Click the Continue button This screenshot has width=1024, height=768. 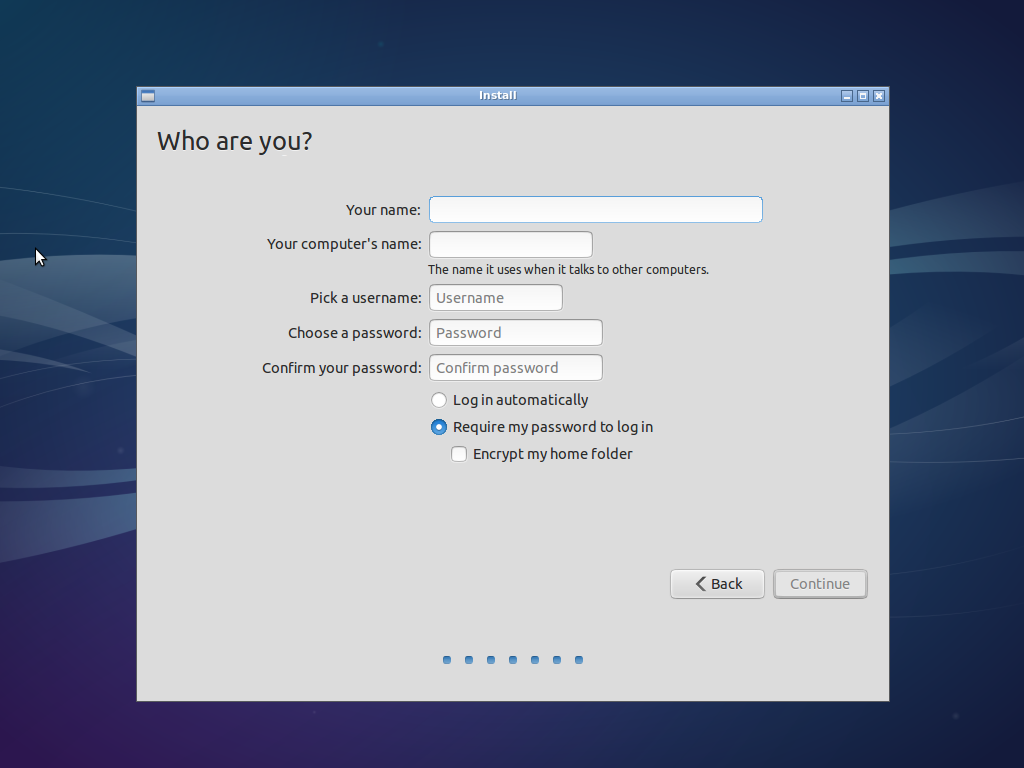[x=820, y=584]
